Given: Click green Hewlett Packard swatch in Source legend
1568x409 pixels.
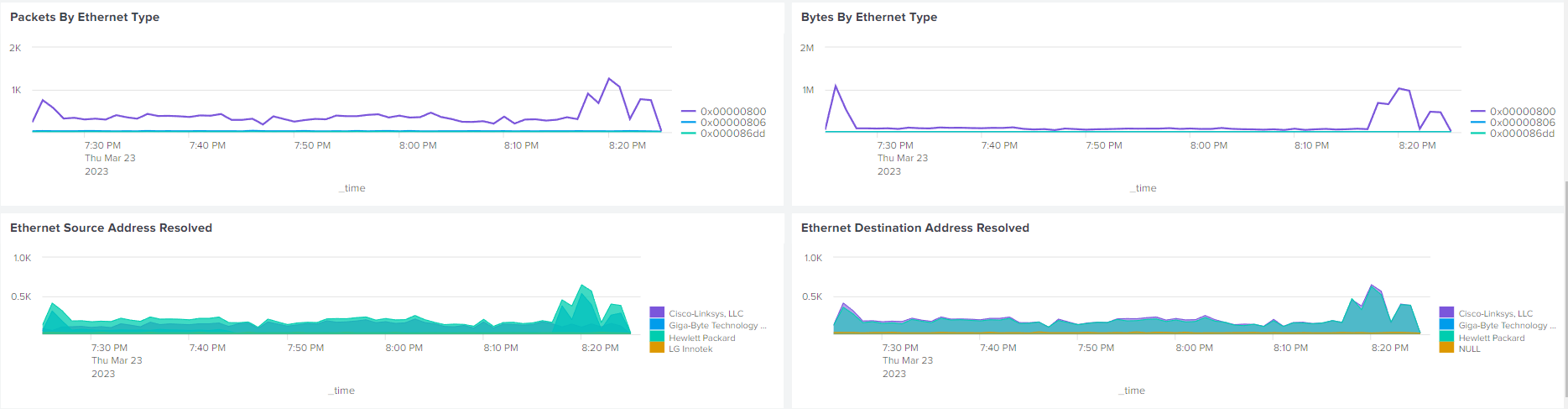Looking at the screenshot, I should tap(657, 336).
